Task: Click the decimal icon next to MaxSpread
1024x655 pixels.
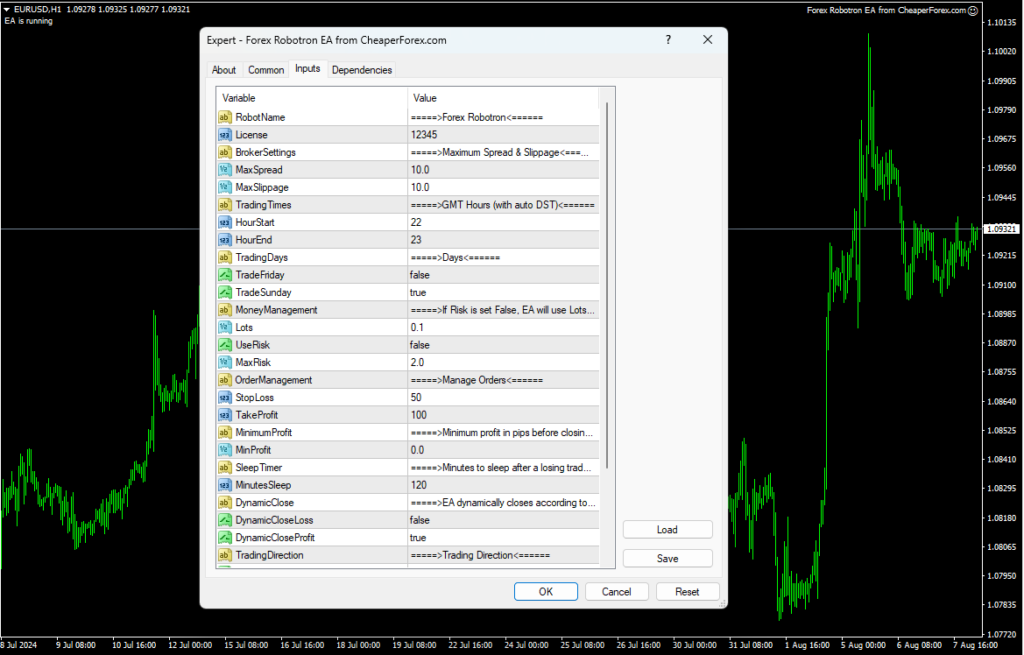Action: [225, 169]
